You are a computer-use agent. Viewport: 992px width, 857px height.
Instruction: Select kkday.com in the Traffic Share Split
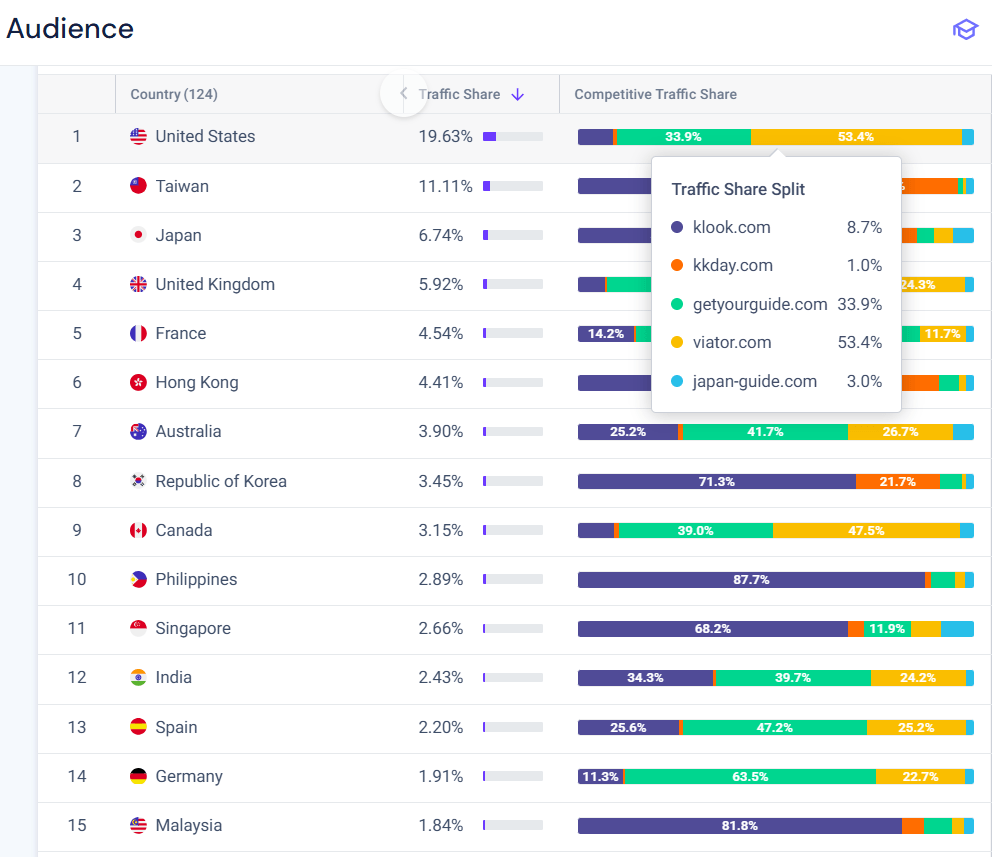pyautogui.click(x=733, y=265)
